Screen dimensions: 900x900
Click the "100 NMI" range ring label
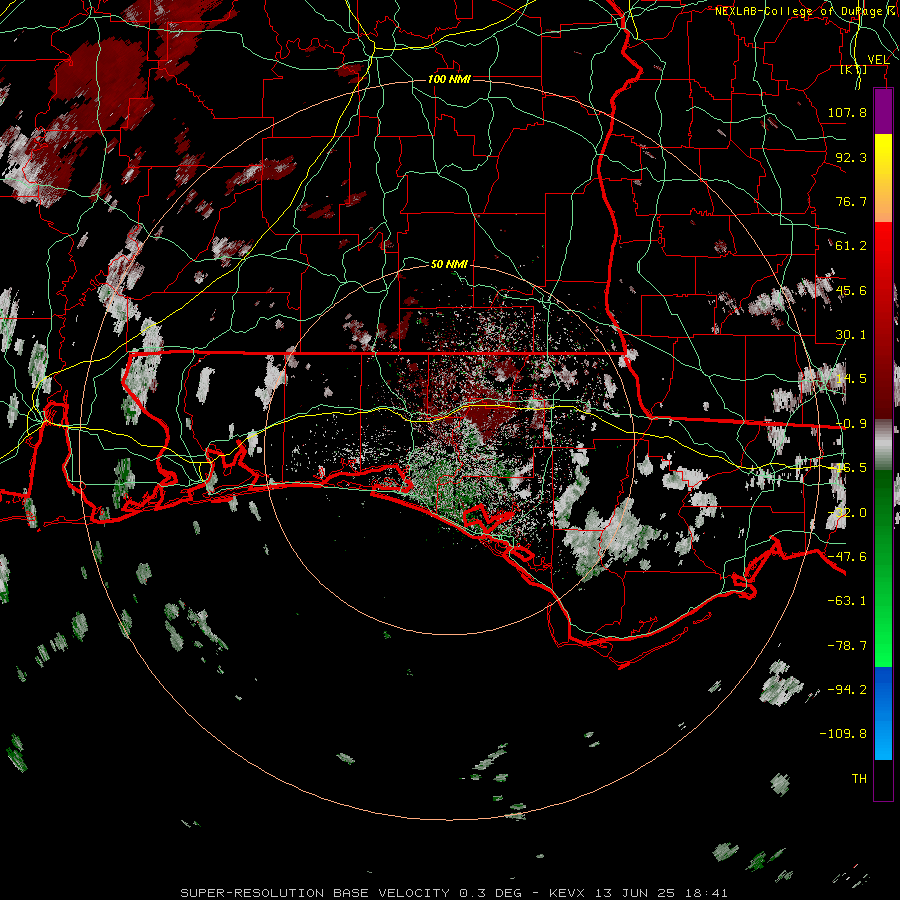(x=449, y=79)
